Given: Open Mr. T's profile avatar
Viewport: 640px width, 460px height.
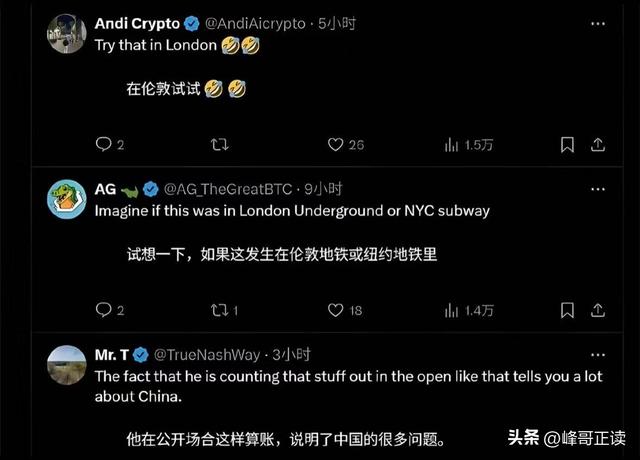Looking at the screenshot, I should pos(67,365).
